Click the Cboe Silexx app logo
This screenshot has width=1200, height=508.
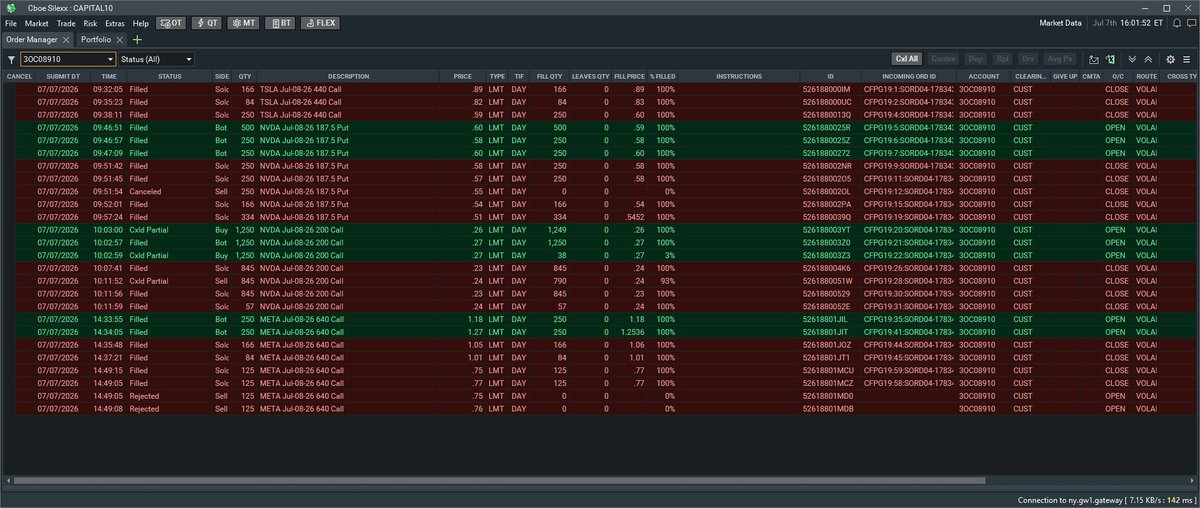pos(11,7)
